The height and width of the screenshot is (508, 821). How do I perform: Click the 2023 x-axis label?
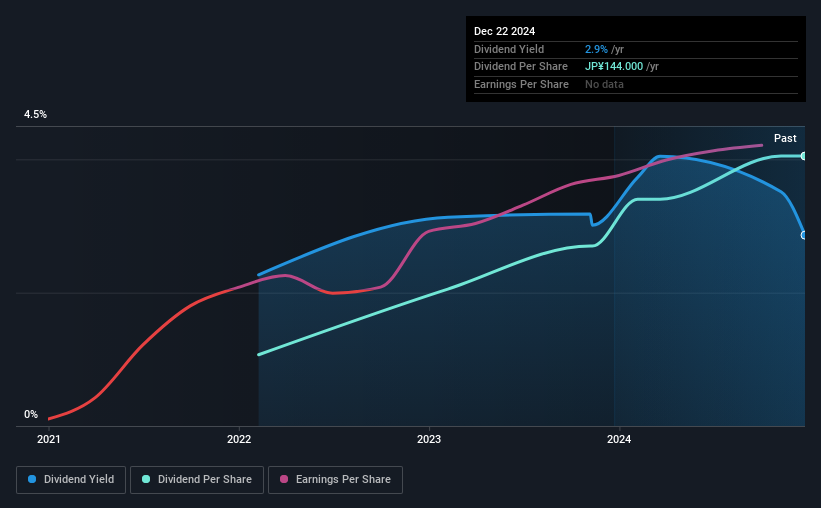click(429, 439)
